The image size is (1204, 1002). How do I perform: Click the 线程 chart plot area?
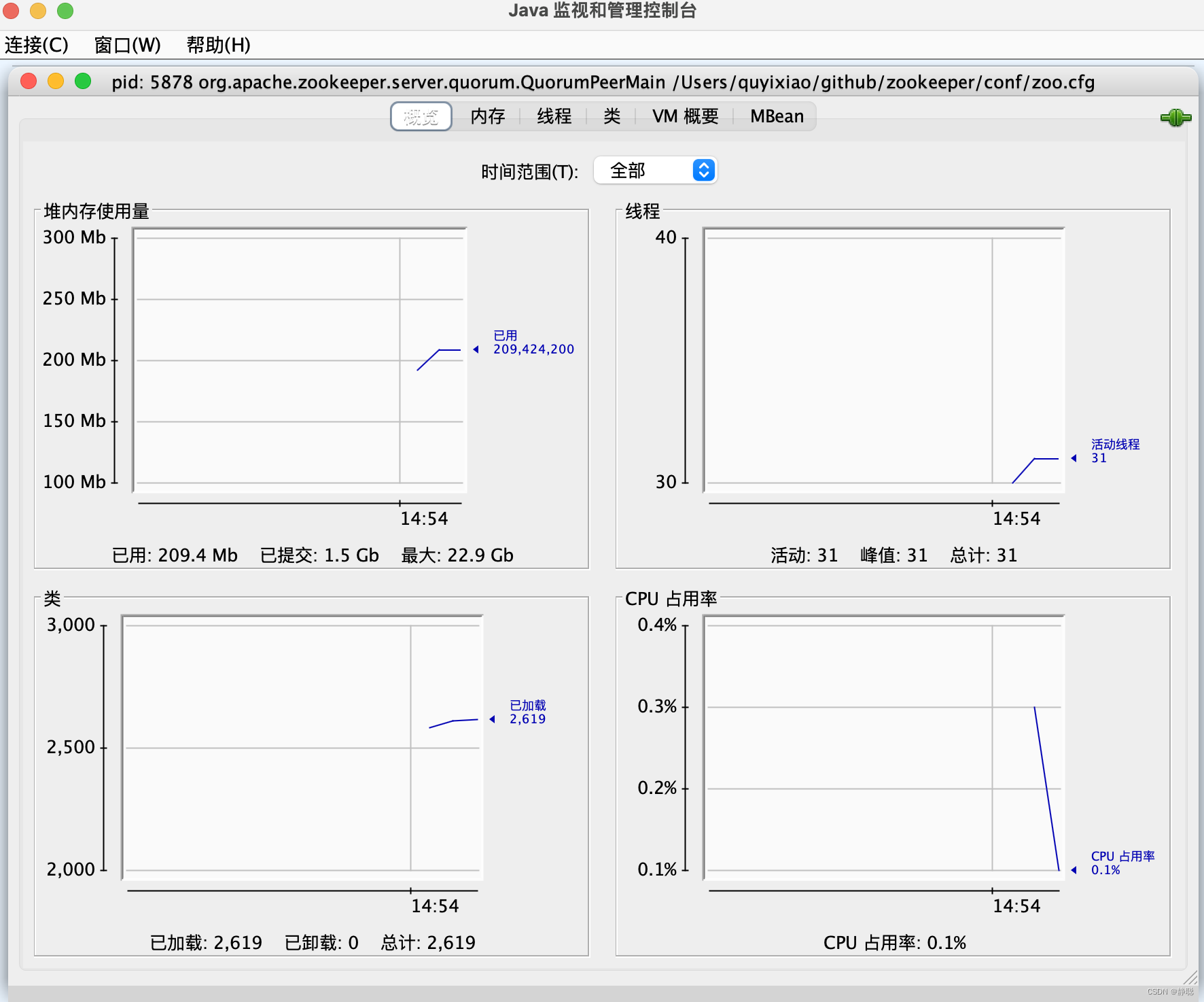884,360
